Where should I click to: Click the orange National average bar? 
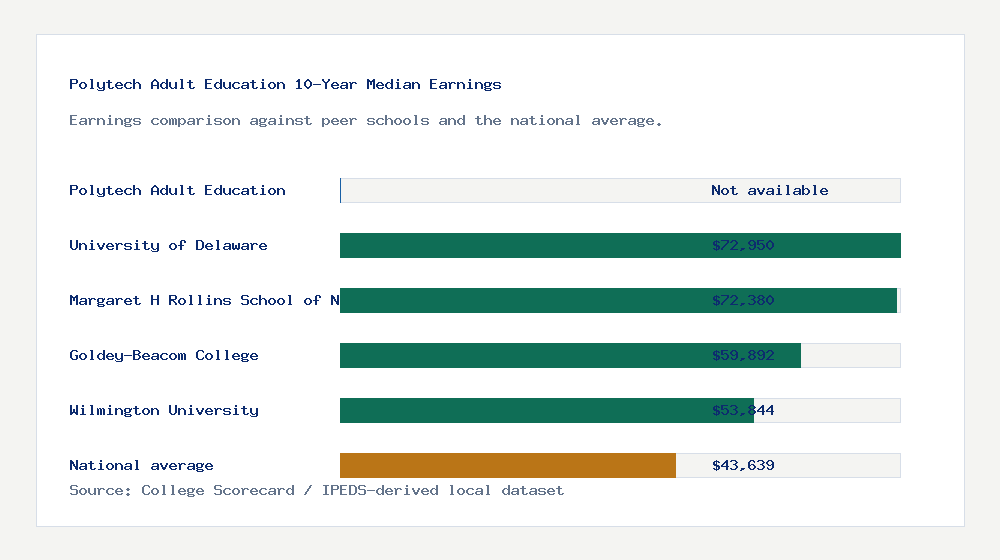(508, 466)
